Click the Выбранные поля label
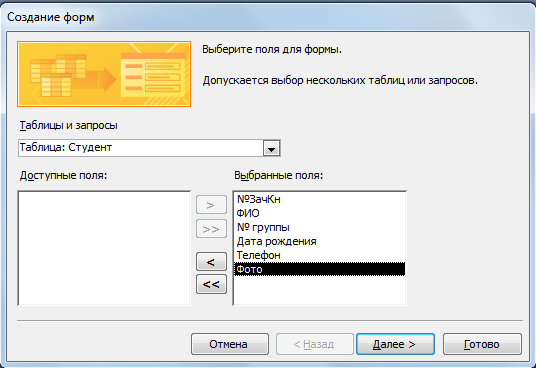 coord(278,175)
